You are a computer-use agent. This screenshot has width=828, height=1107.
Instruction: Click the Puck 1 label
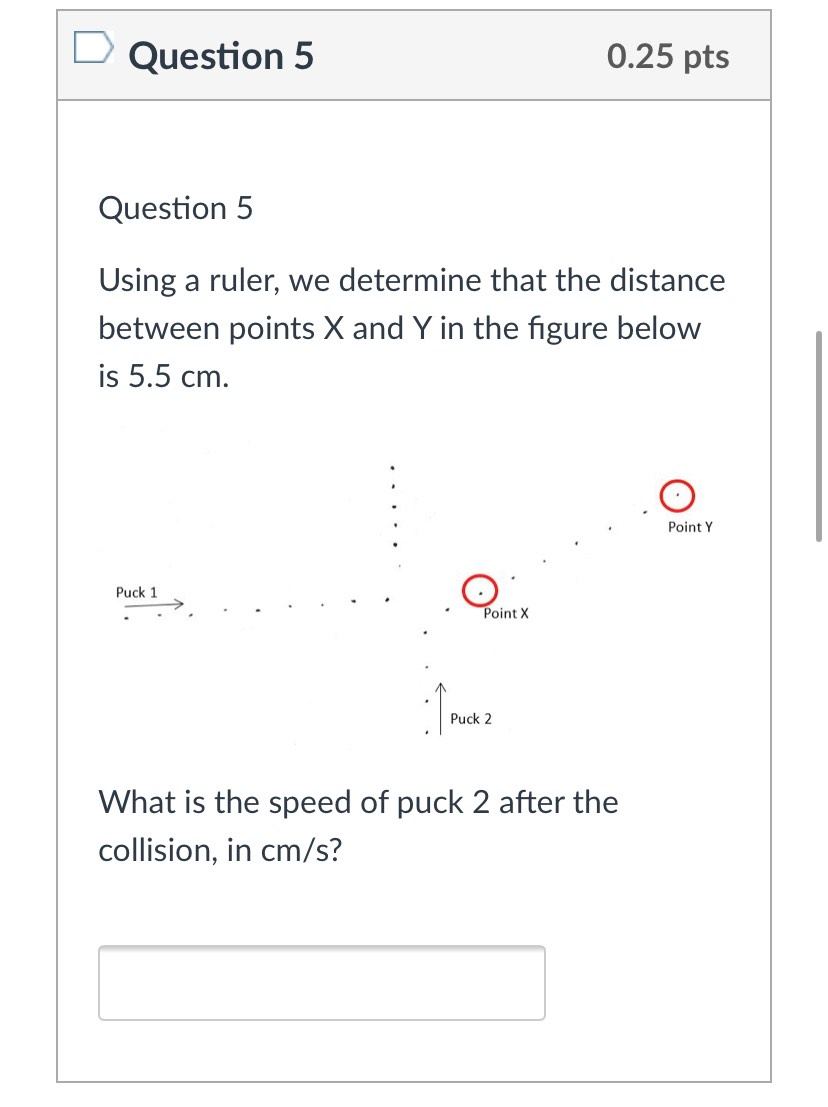tap(136, 592)
